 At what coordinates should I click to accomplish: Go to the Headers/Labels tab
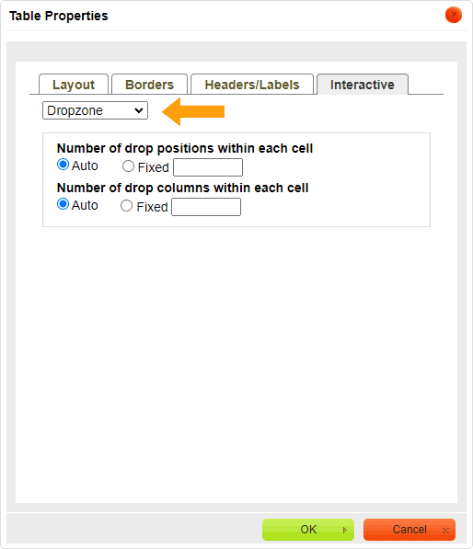coord(252,84)
